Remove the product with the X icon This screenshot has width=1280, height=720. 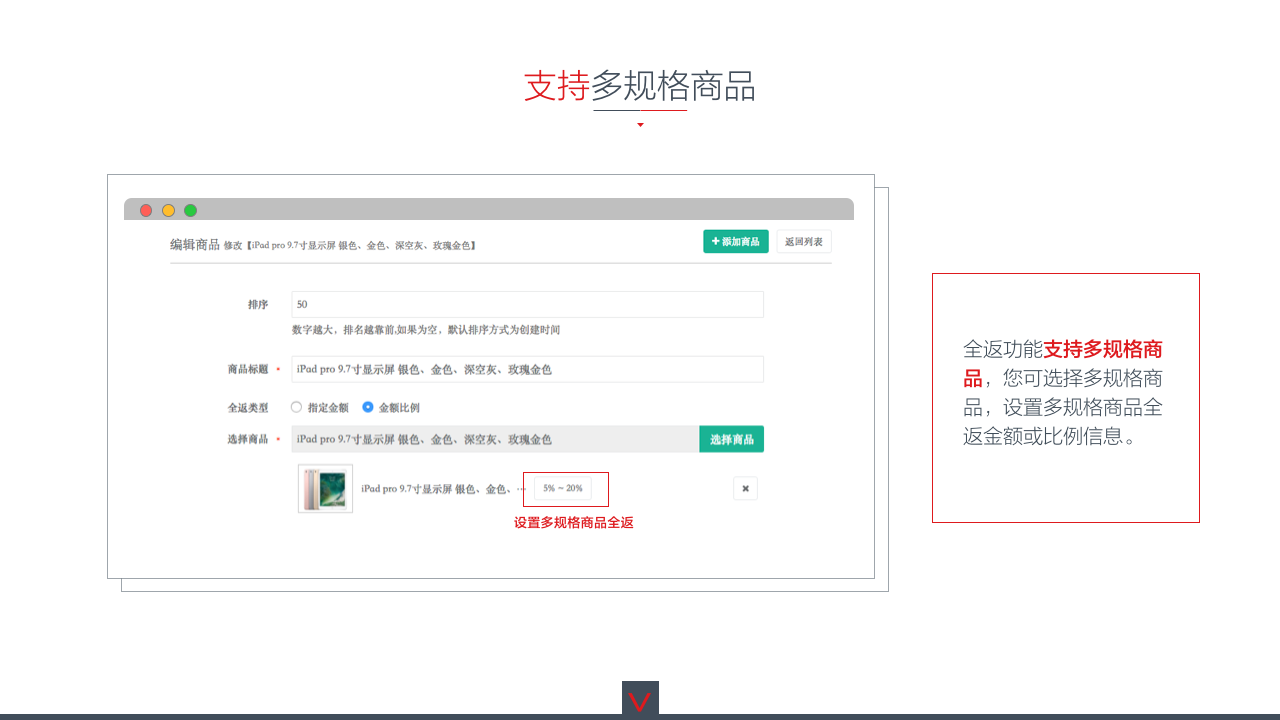click(745, 488)
